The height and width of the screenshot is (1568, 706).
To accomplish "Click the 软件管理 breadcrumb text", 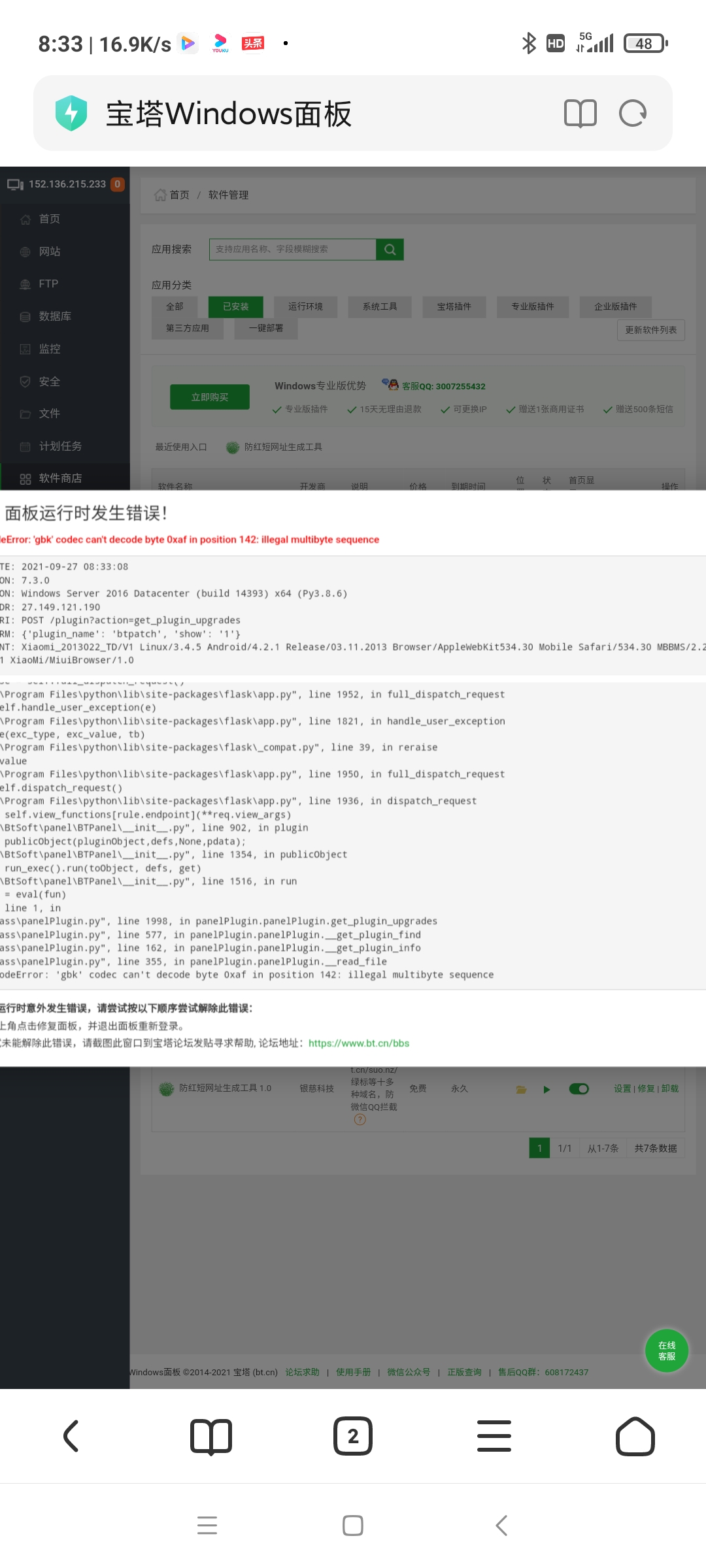I will click(229, 195).
